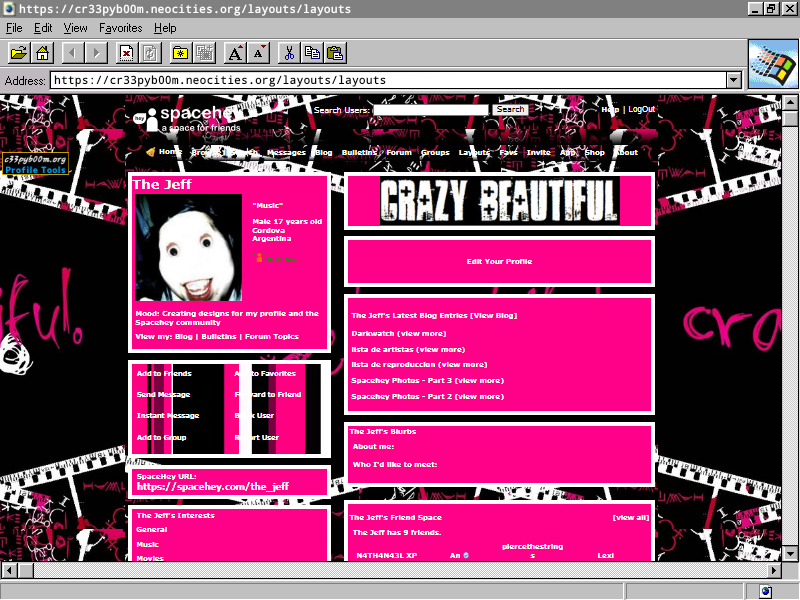
Task: Go to the Home page toolbar icon
Action: point(42,53)
